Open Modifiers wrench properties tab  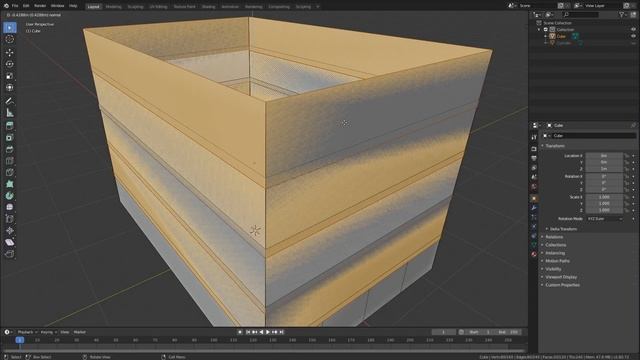click(x=534, y=208)
